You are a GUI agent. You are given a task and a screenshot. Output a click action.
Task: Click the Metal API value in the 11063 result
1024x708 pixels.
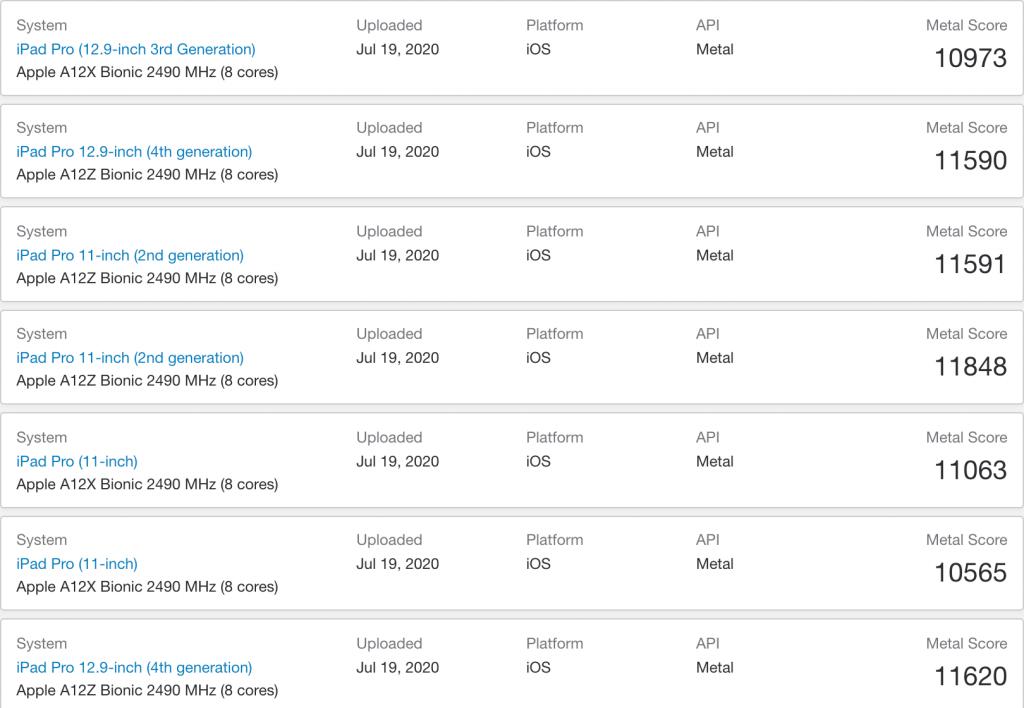coord(714,461)
